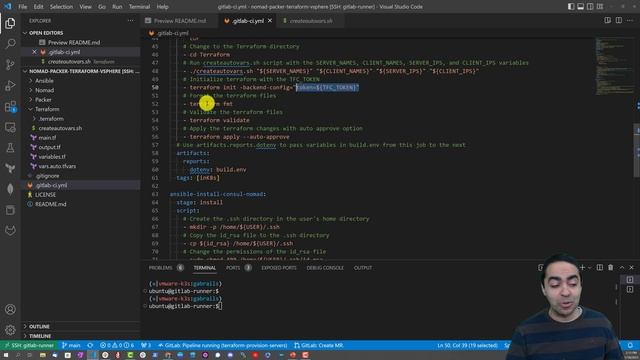
Task: Open the Explorer view in activity bar
Action: 10,23
